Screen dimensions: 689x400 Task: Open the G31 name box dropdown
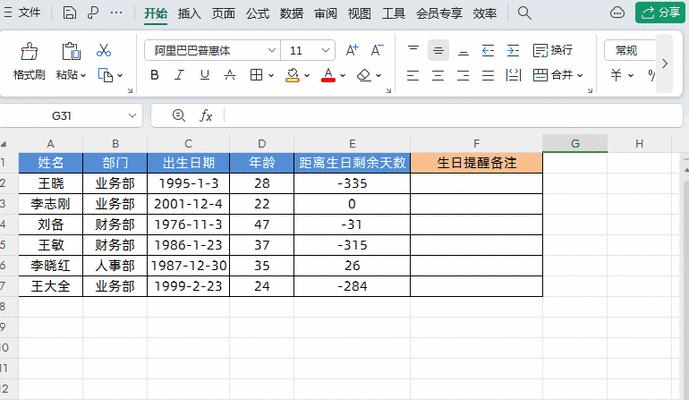coord(132,116)
